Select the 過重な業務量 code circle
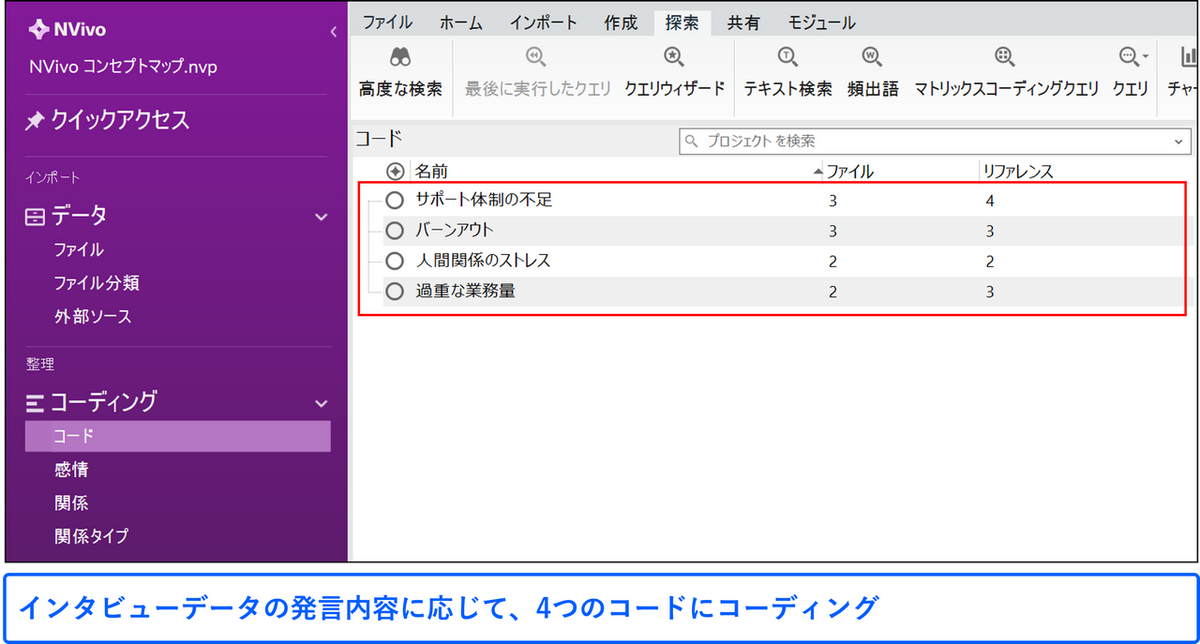Viewport: 1200px width, 644px height. [x=394, y=292]
